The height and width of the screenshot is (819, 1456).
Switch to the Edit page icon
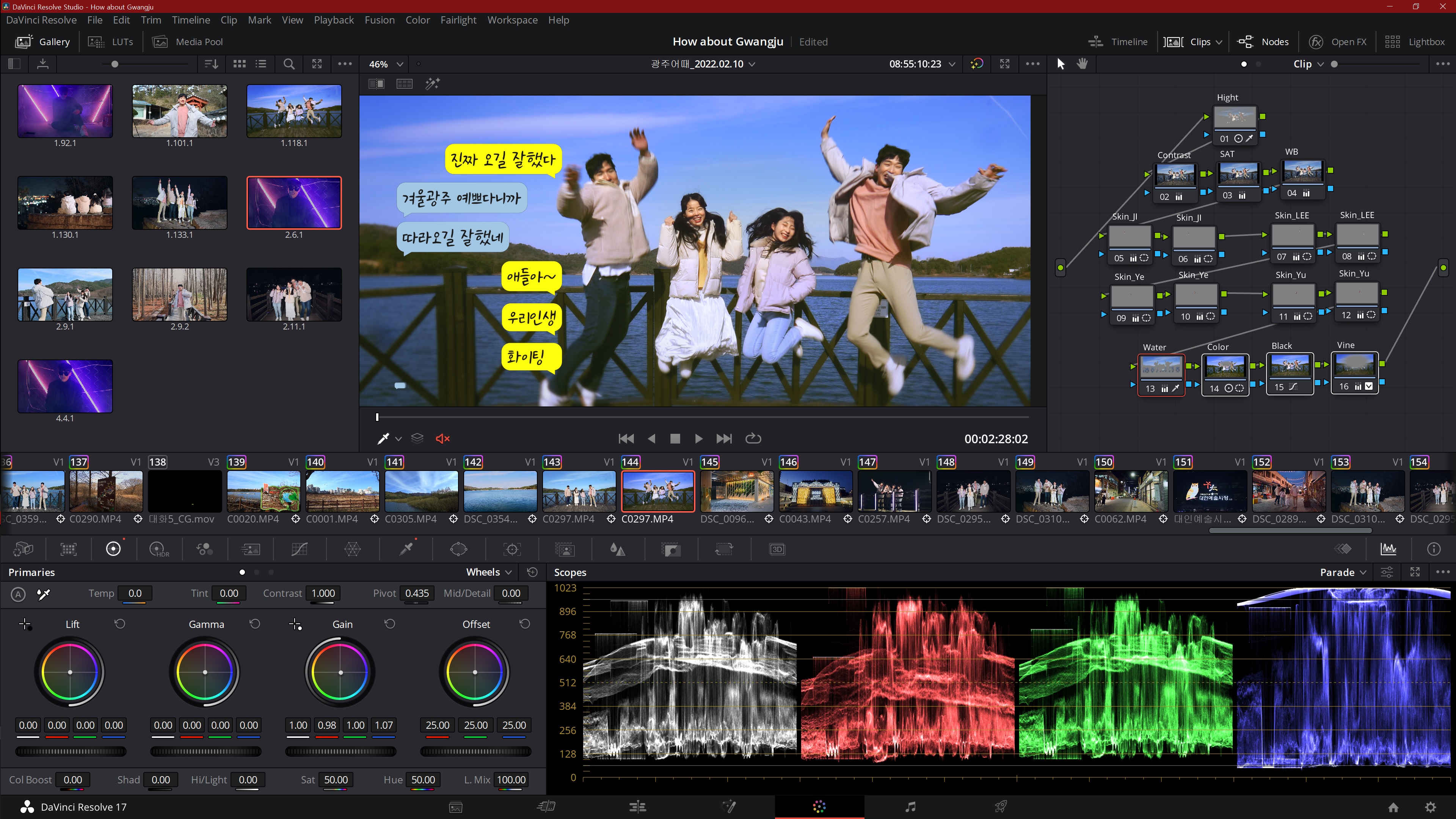pos(637,806)
